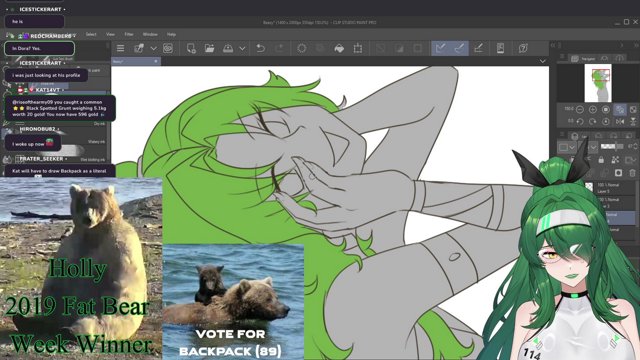The width and height of the screenshot is (640, 360).
Task: Click the layer opacity stepper arrows
Action: (x=635, y=147)
